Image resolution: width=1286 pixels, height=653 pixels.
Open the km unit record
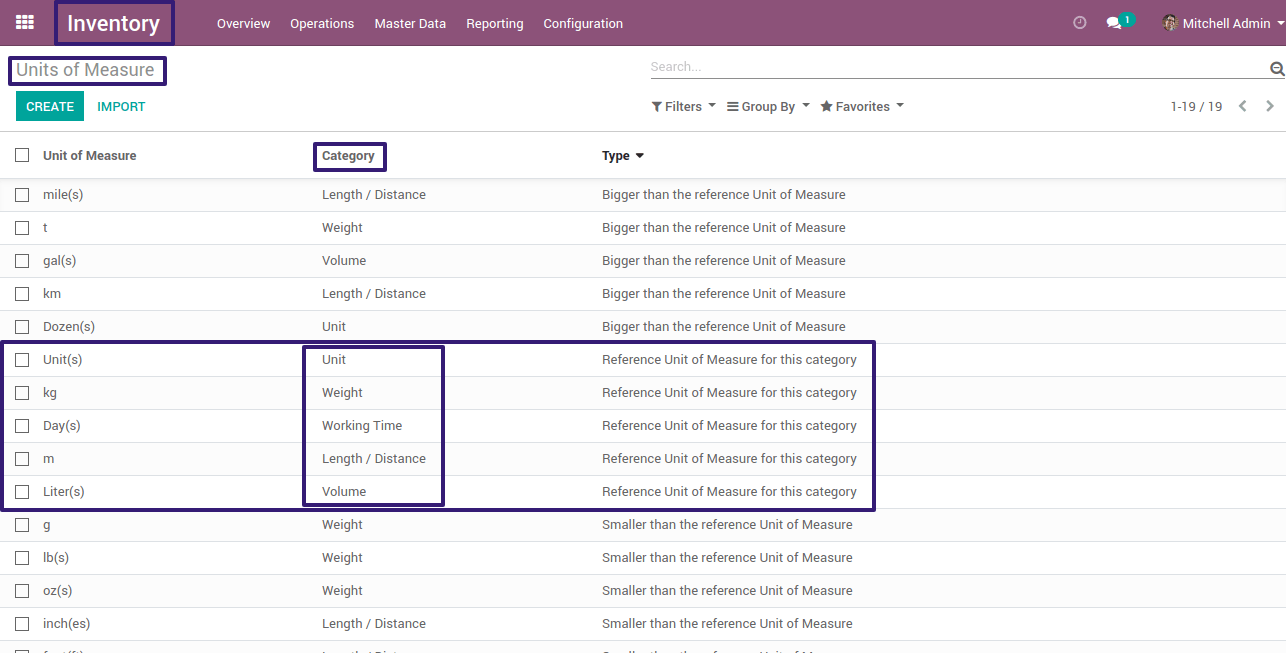pyautogui.click(x=52, y=294)
